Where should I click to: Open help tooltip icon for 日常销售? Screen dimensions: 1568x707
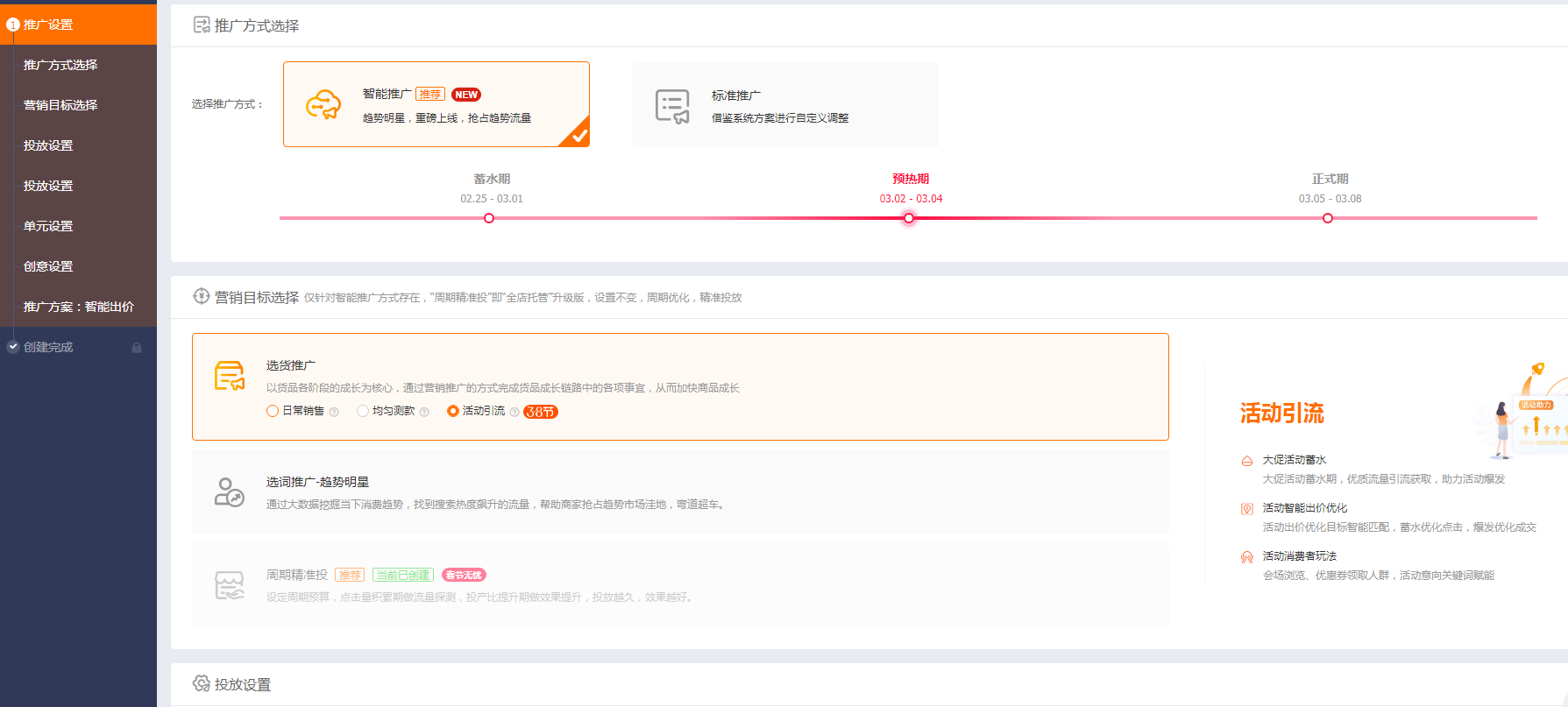(x=334, y=412)
